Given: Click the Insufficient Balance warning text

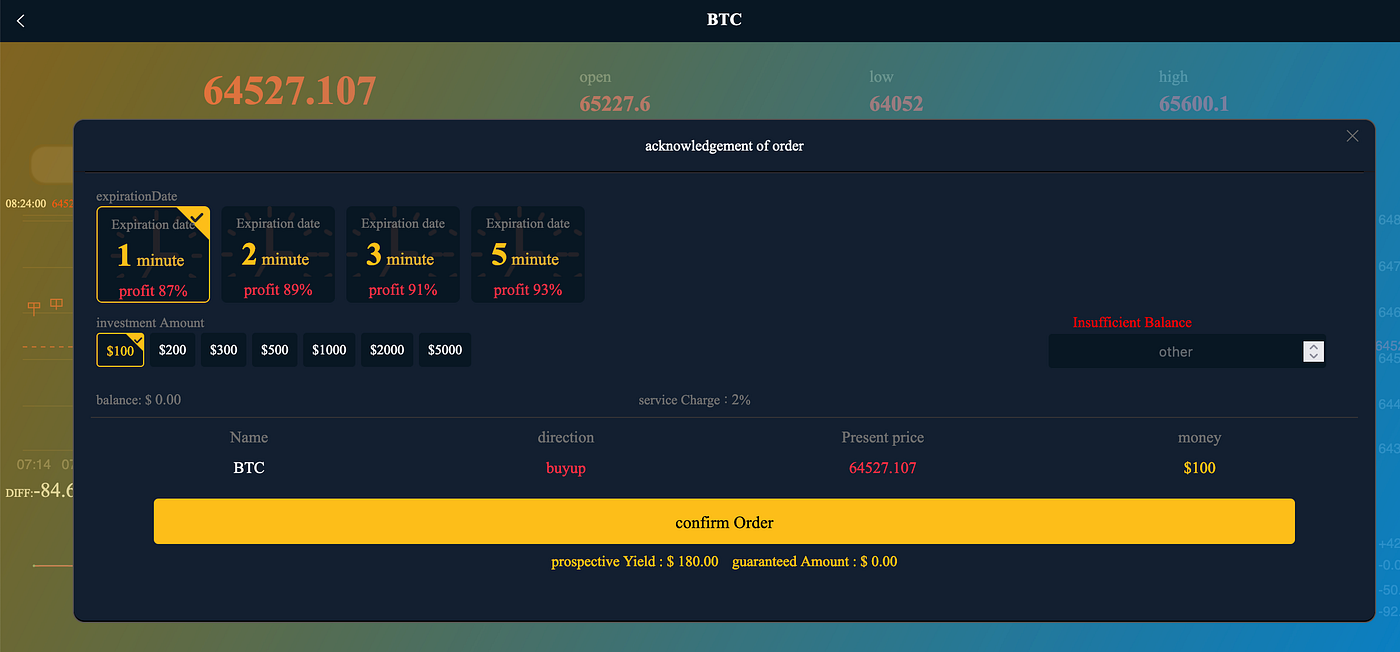Looking at the screenshot, I should point(1132,323).
